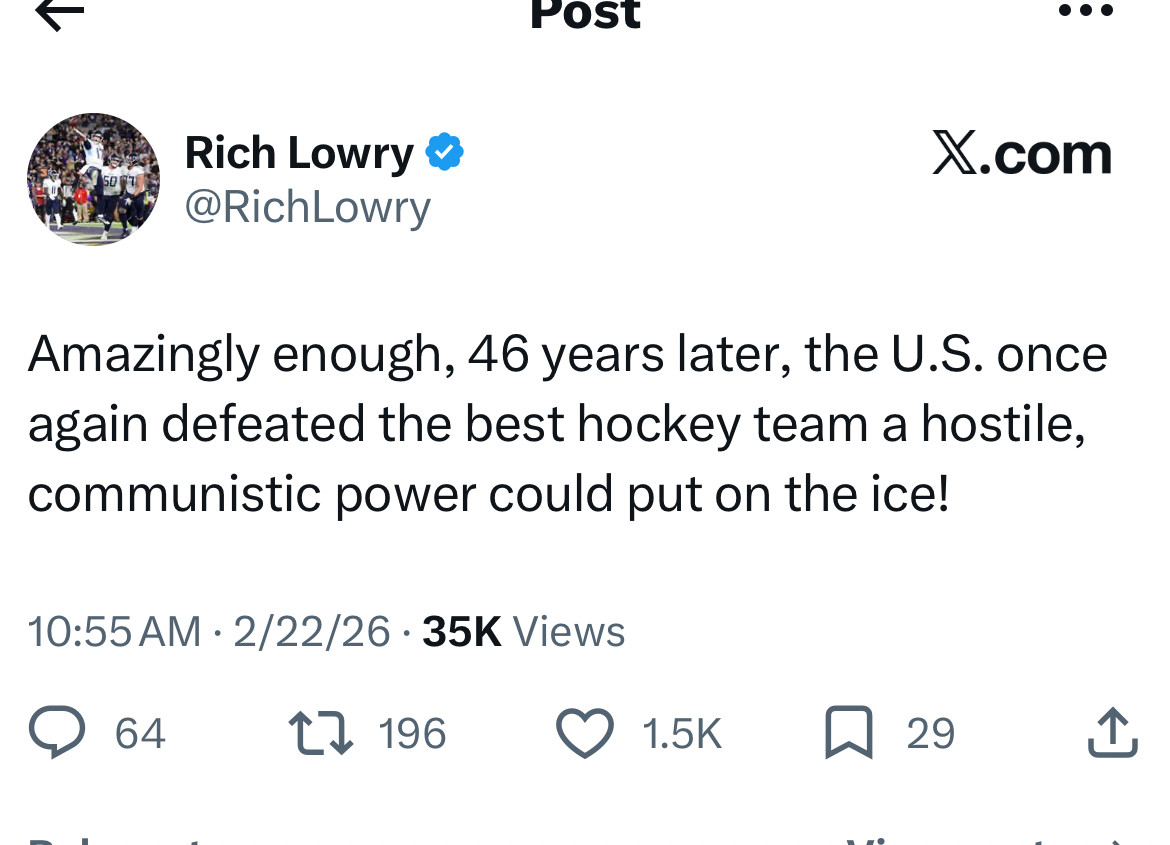Open Rich Lowry's profile picture
The image size is (1170, 845).
(x=93, y=179)
